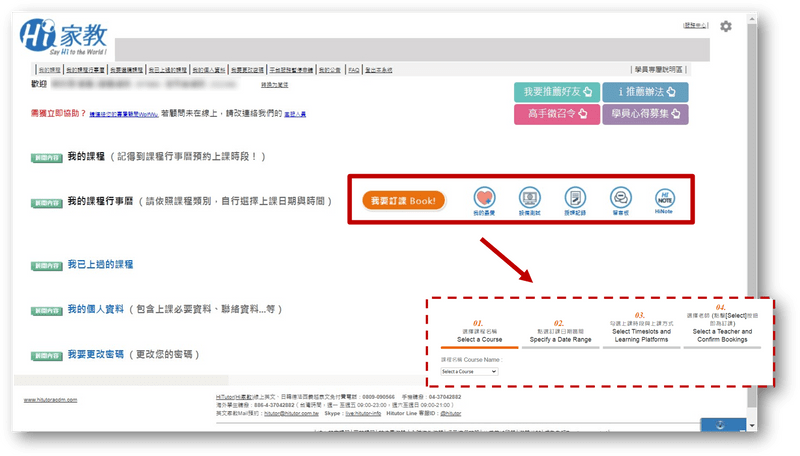Select step 03 Select Timeslots and Learning Platforms
The width and height of the screenshot is (800, 456).
click(x=638, y=330)
